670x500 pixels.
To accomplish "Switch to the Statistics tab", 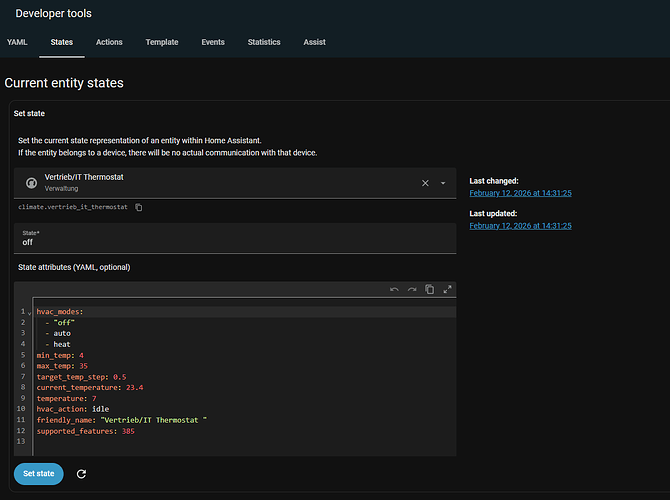I will tap(264, 42).
